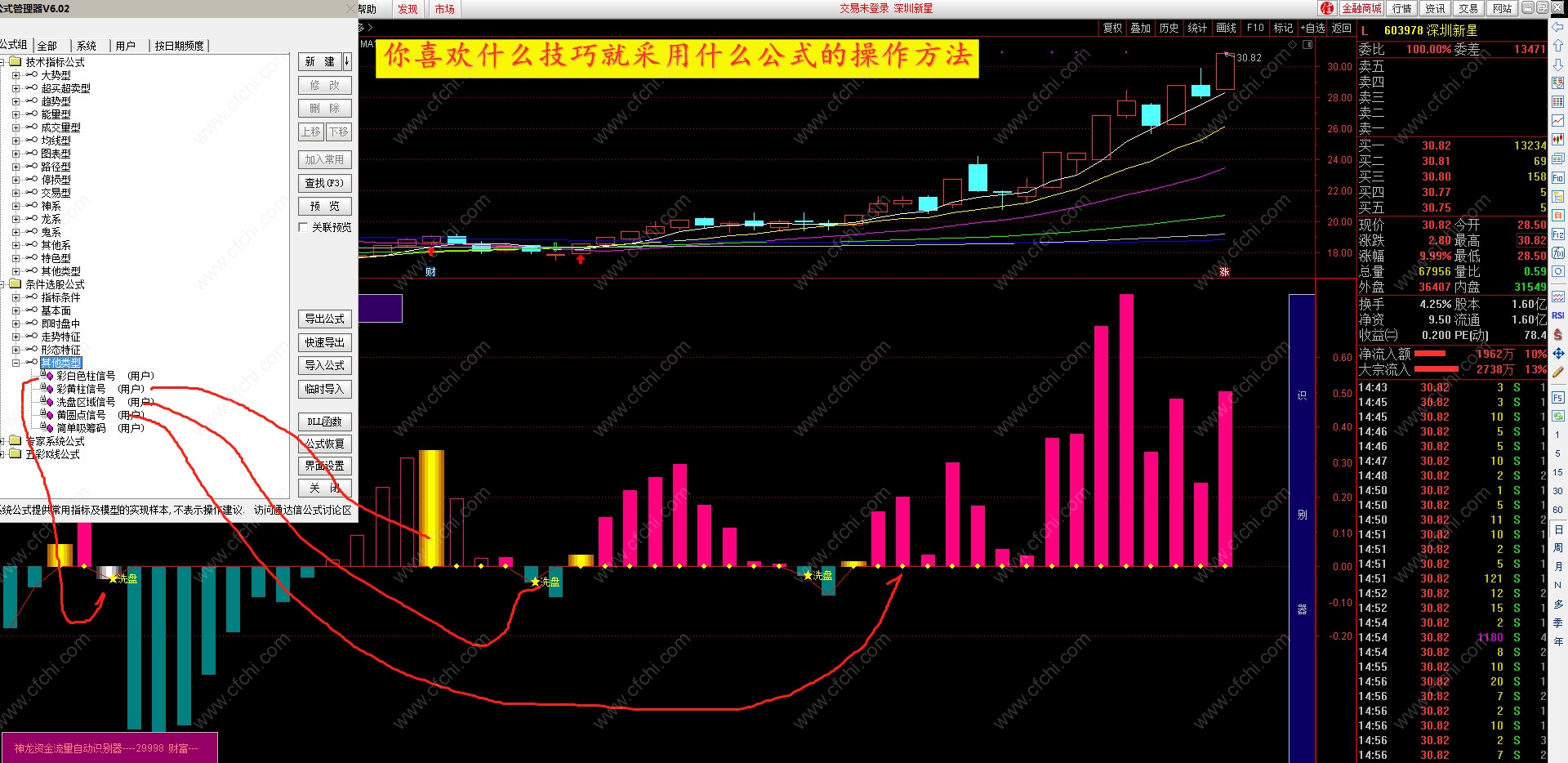
Task: Click the circle-in-square icon in right sidebar
Action: pyautogui.click(x=1557, y=271)
